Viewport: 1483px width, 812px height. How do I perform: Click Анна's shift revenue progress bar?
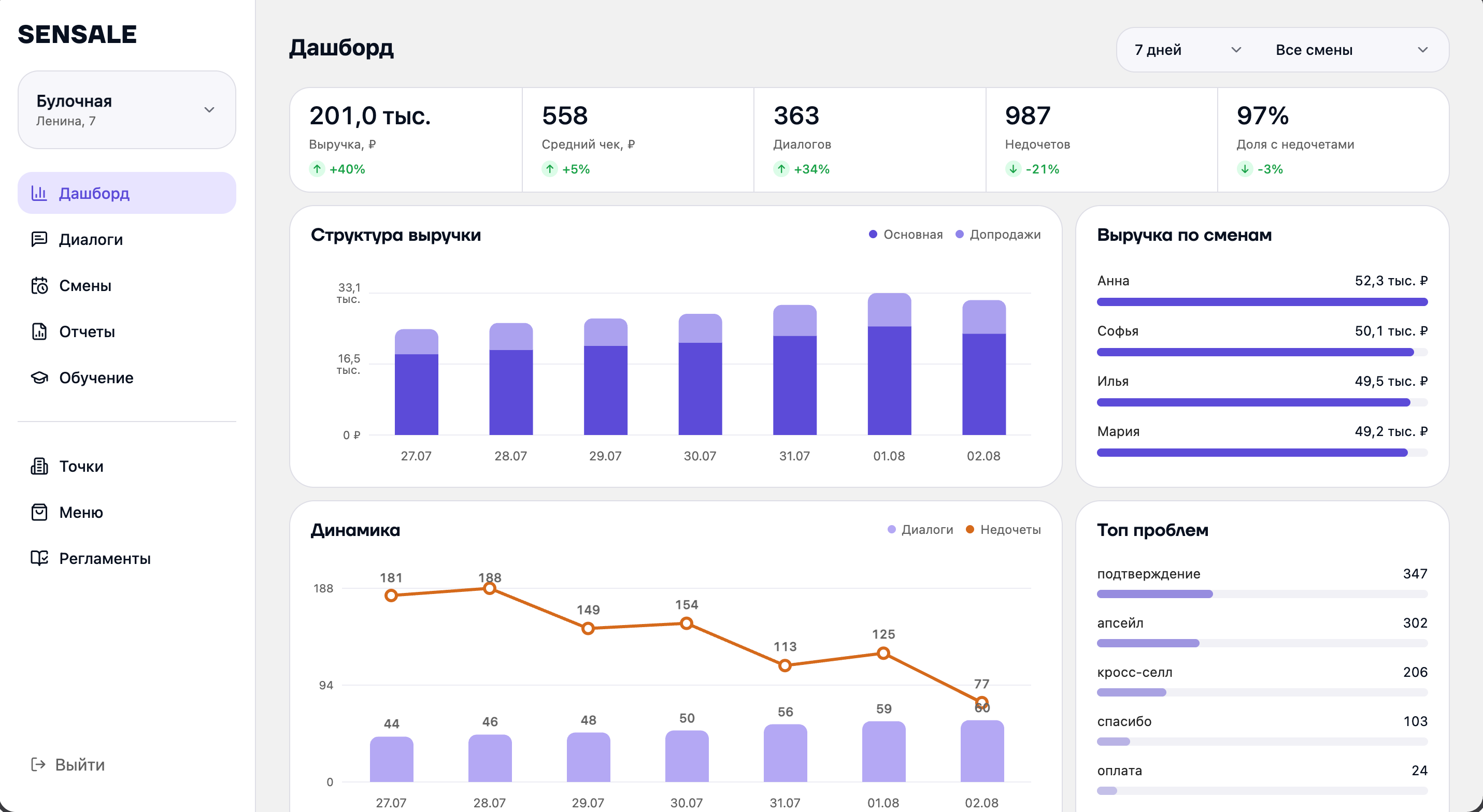pyautogui.click(x=1262, y=301)
